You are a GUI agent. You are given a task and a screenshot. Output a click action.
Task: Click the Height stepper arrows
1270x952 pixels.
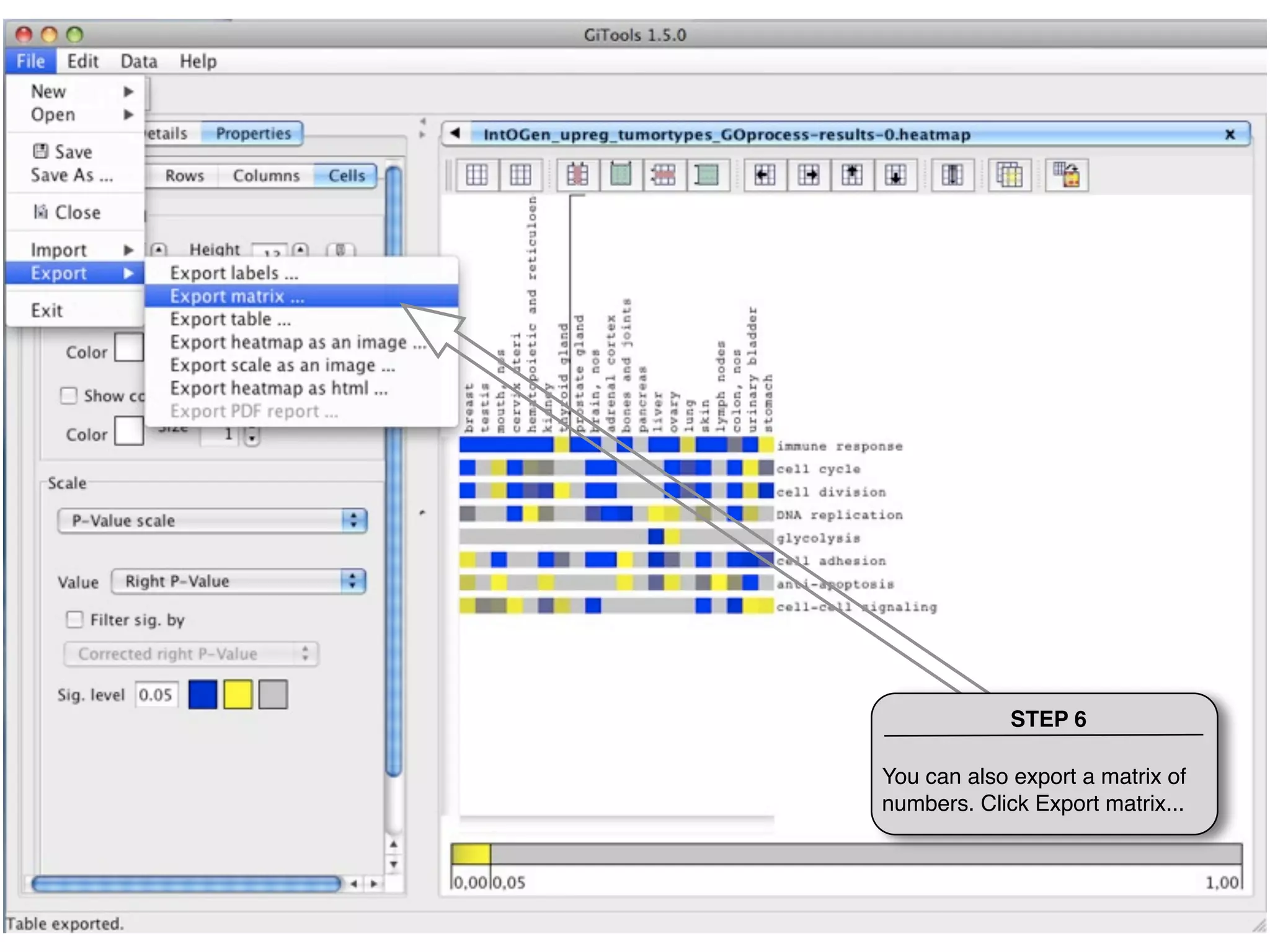(x=301, y=250)
